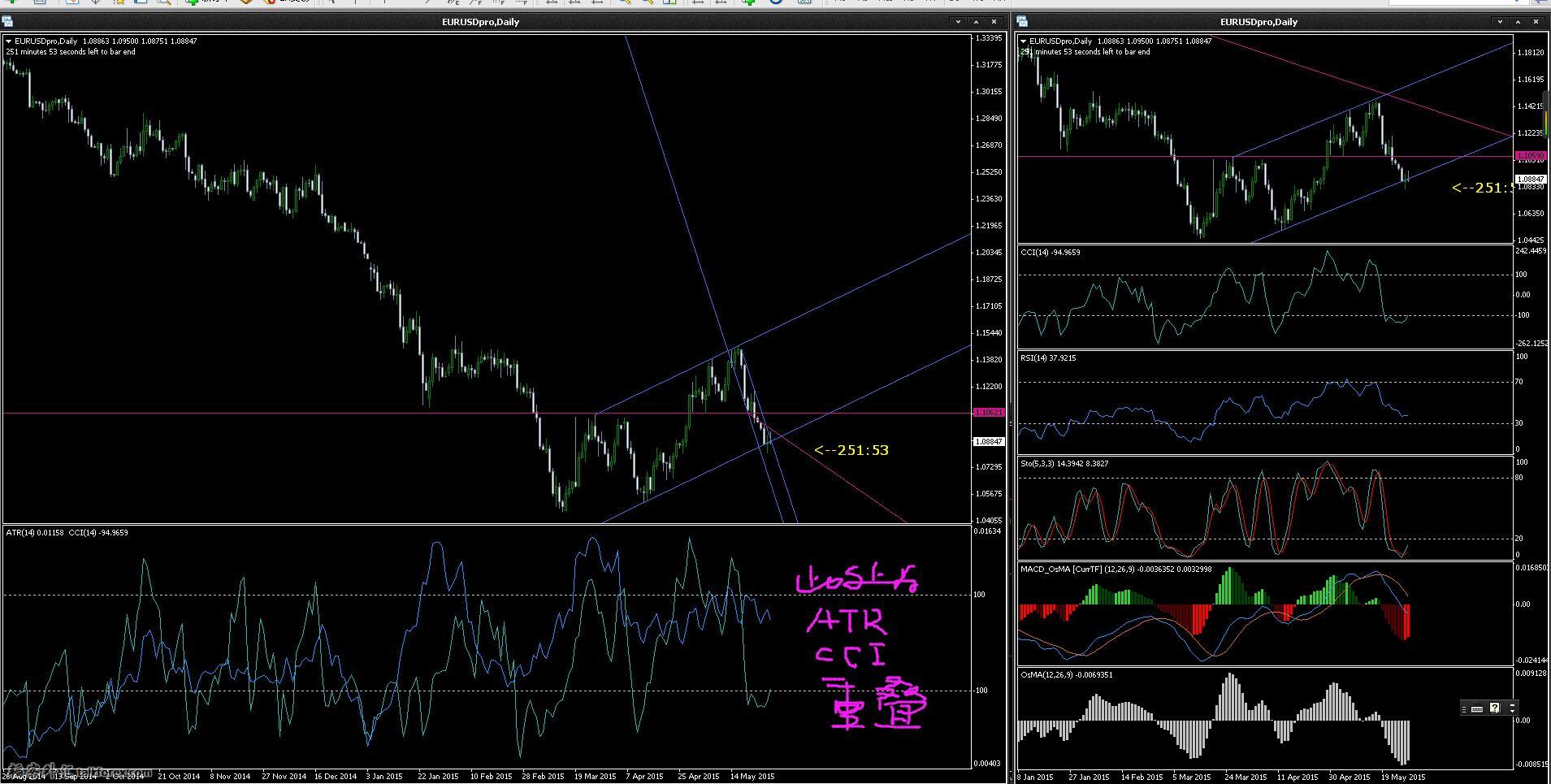The height and width of the screenshot is (784, 1551).
Task: Restore the right chart window with the up arrow
Action: coord(1519,22)
